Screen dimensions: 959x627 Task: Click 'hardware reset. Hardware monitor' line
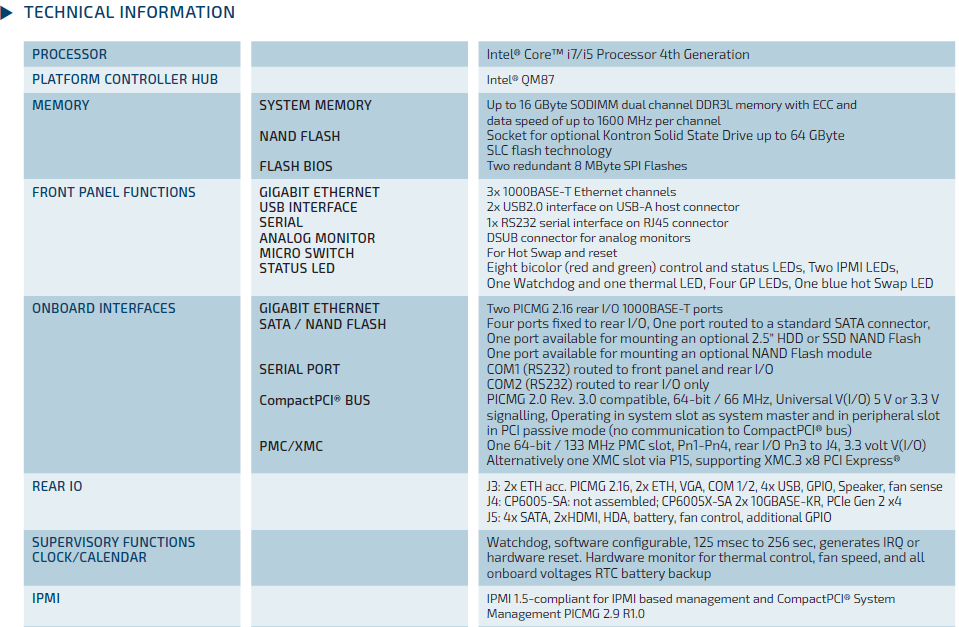click(x=705, y=558)
